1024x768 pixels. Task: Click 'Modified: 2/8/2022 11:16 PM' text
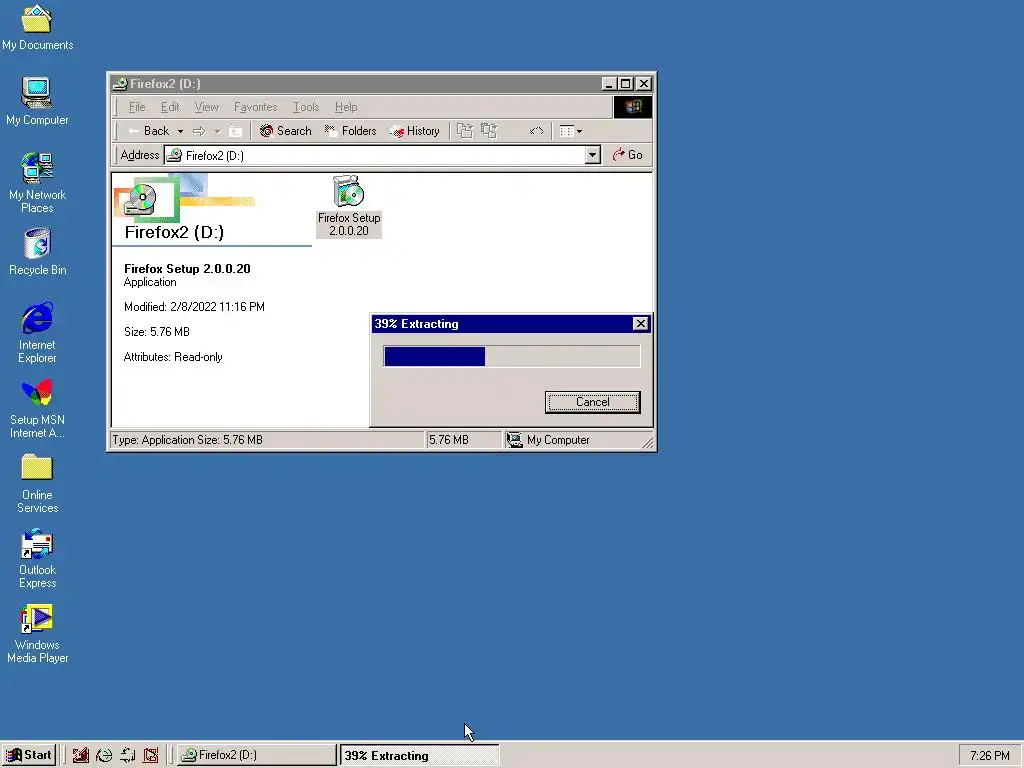click(x=194, y=307)
